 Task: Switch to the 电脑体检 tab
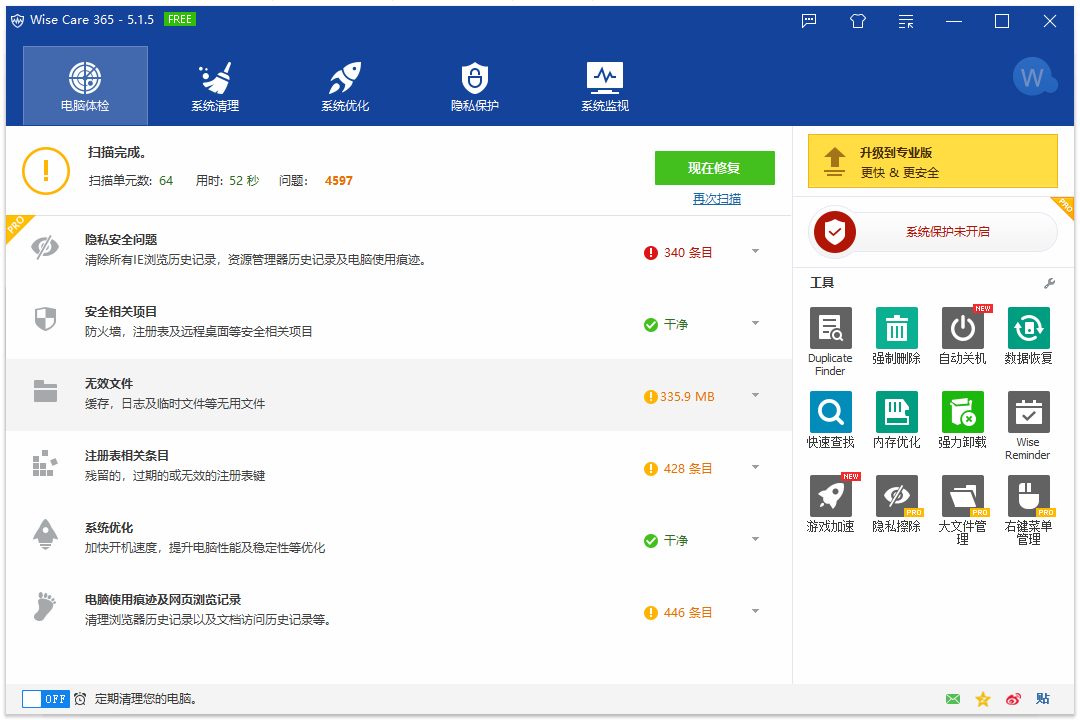[85, 85]
